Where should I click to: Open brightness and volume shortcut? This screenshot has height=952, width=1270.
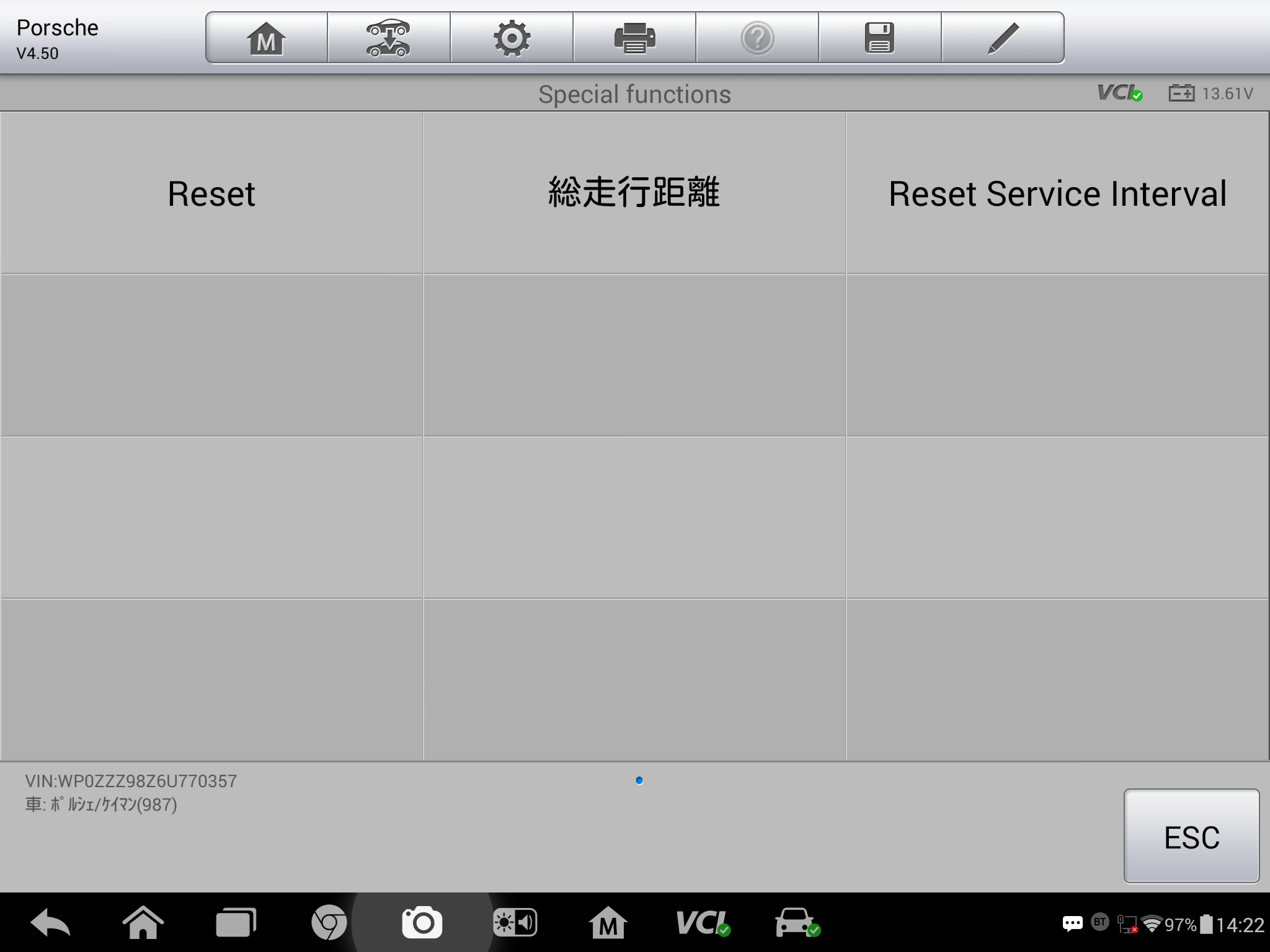(515, 923)
